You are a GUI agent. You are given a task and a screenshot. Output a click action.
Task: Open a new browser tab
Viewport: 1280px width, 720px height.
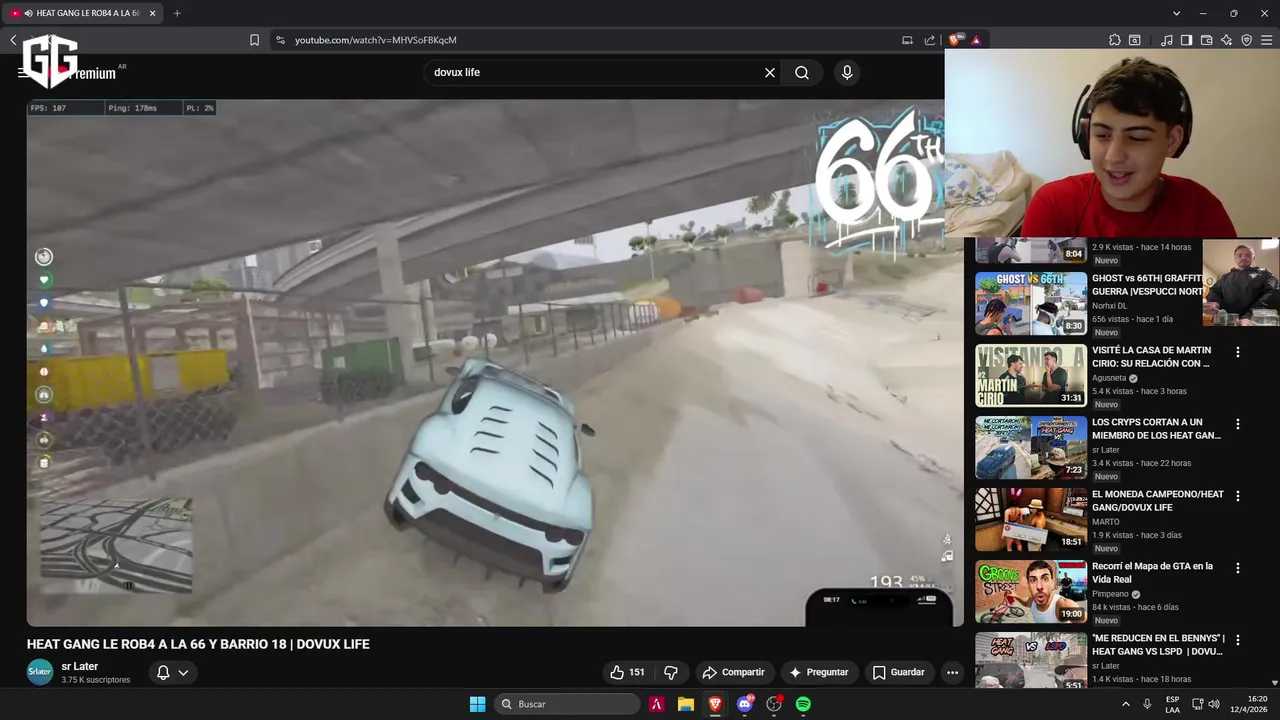tap(177, 13)
